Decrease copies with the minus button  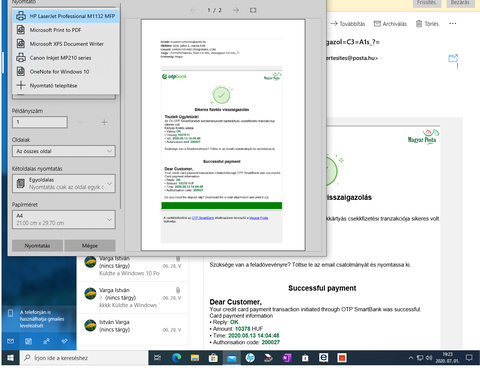coord(80,122)
